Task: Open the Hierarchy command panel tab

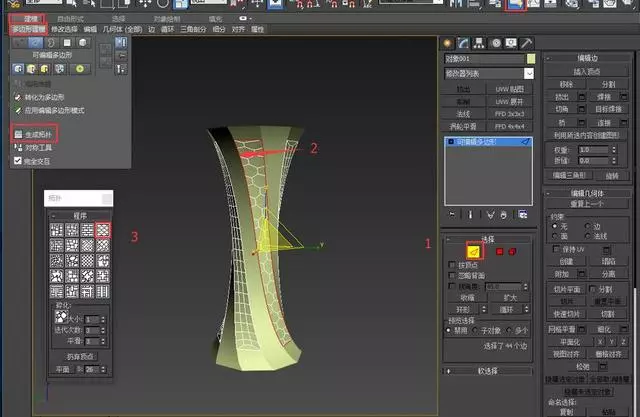Action: [x=478, y=43]
